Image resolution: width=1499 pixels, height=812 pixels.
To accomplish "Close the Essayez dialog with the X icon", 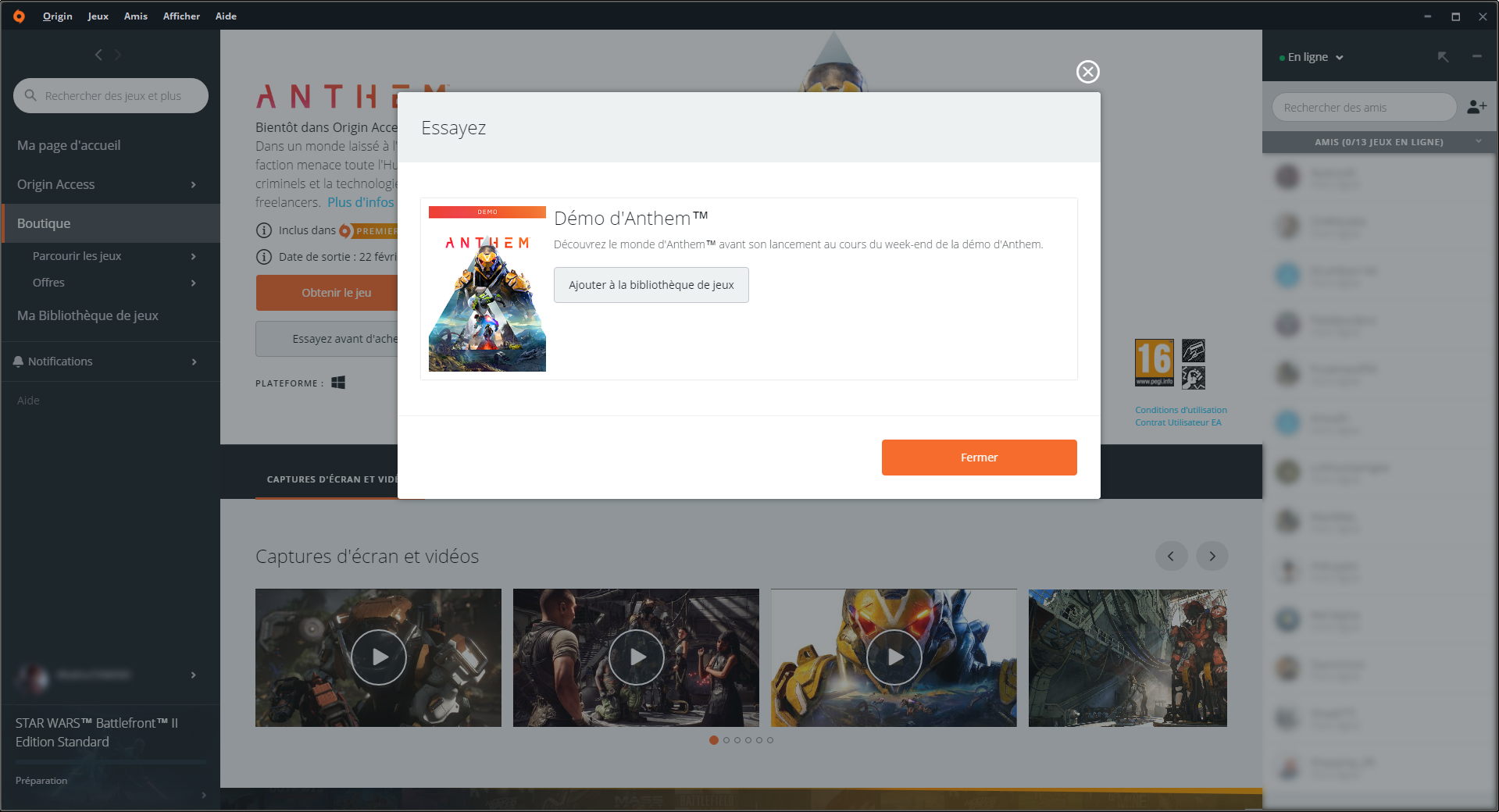I will (x=1087, y=72).
